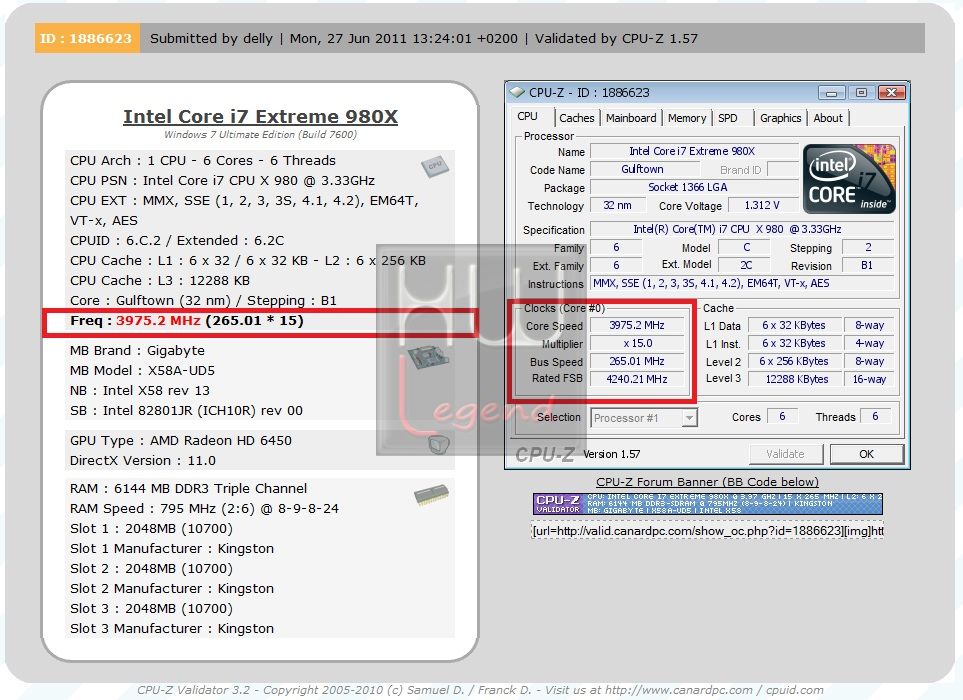Maximize the CPU-Z window
This screenshot has height=700, width=963.
pos(862,93)
